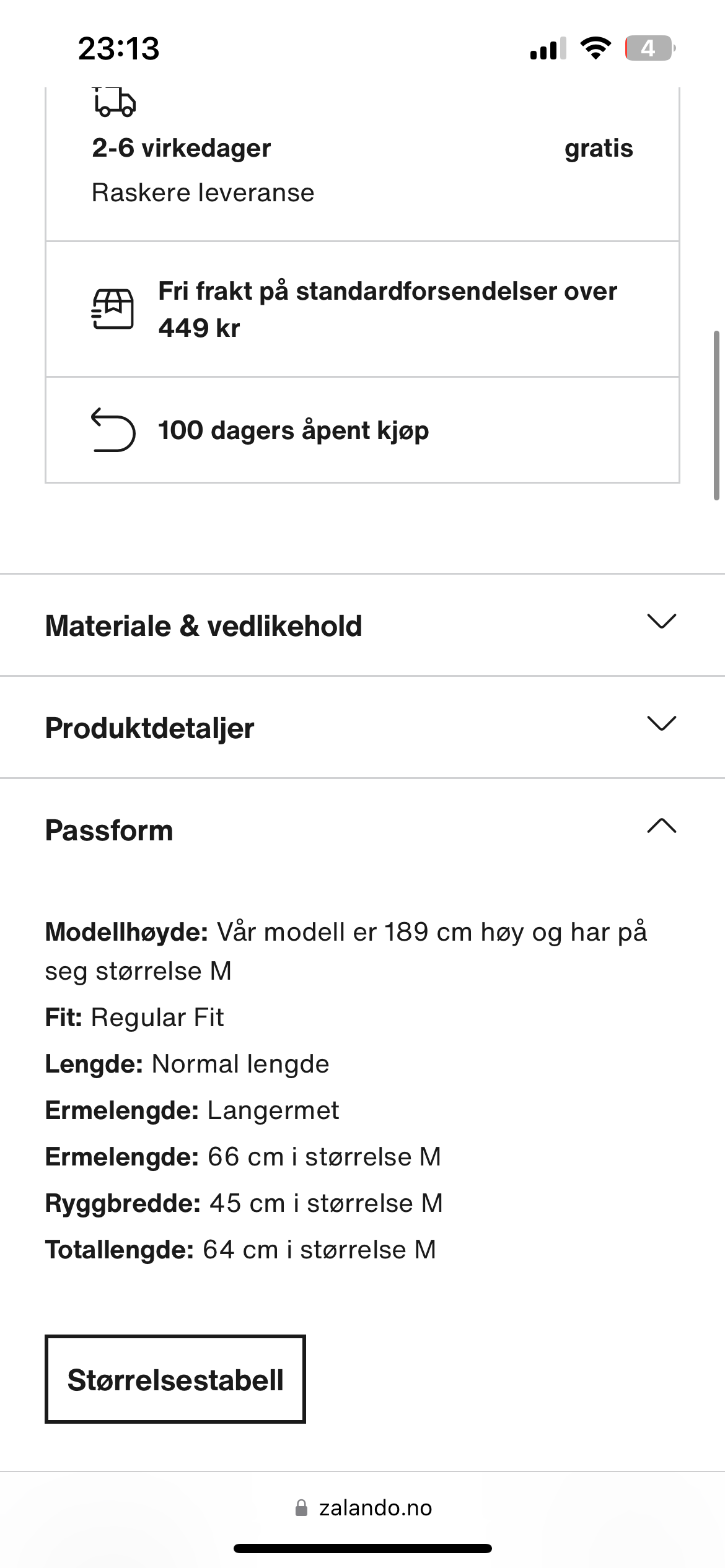The height and width of the screenshot is (1568, 725).
Task: Click the page scrollbar indicator
Action: click(x=716, y=415)
